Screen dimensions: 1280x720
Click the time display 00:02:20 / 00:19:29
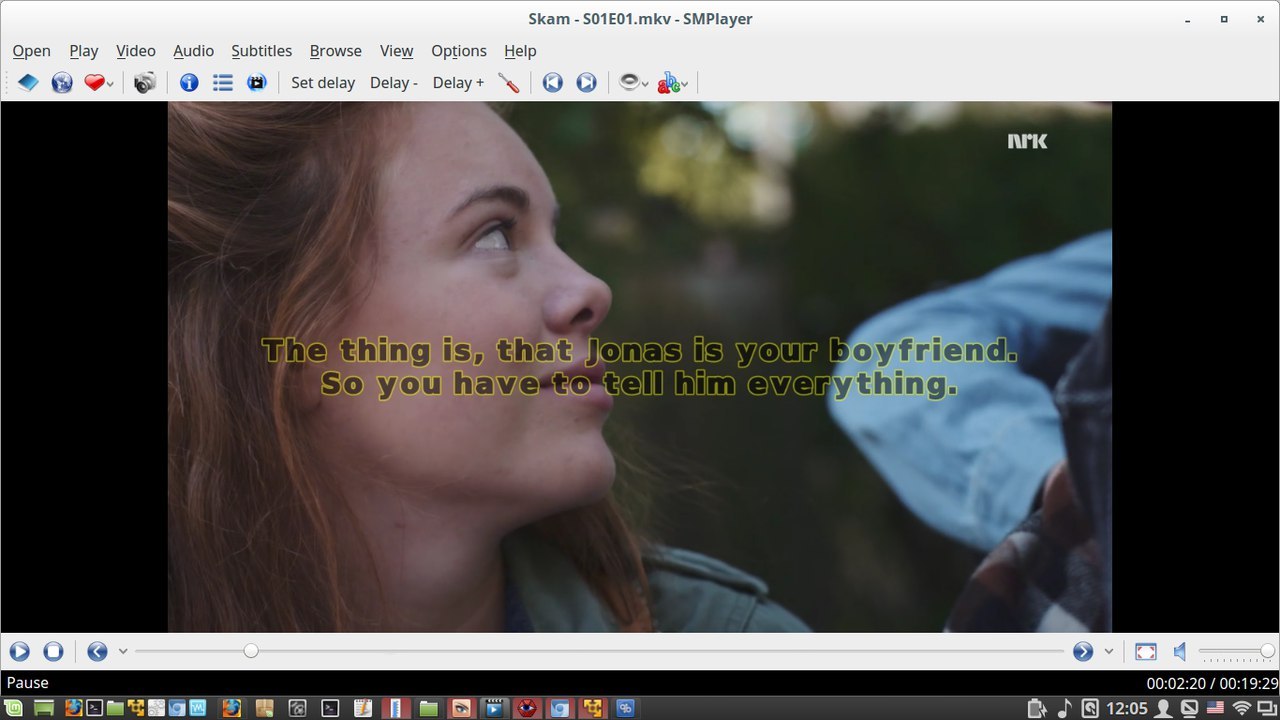1212,683
